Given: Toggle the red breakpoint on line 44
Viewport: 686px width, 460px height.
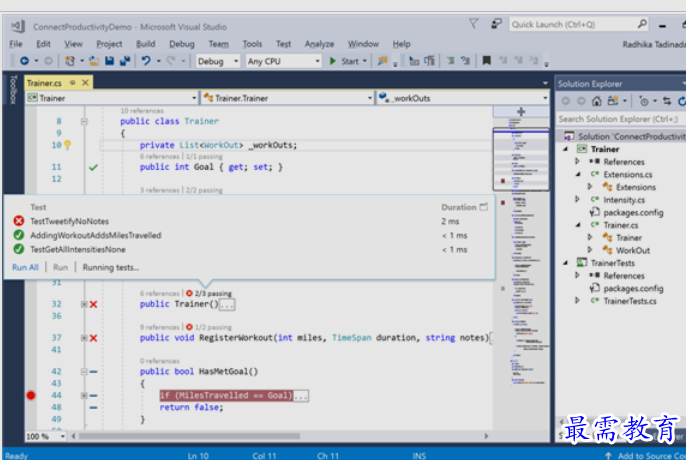Looking at the screenshot, I should pos(31,395).
